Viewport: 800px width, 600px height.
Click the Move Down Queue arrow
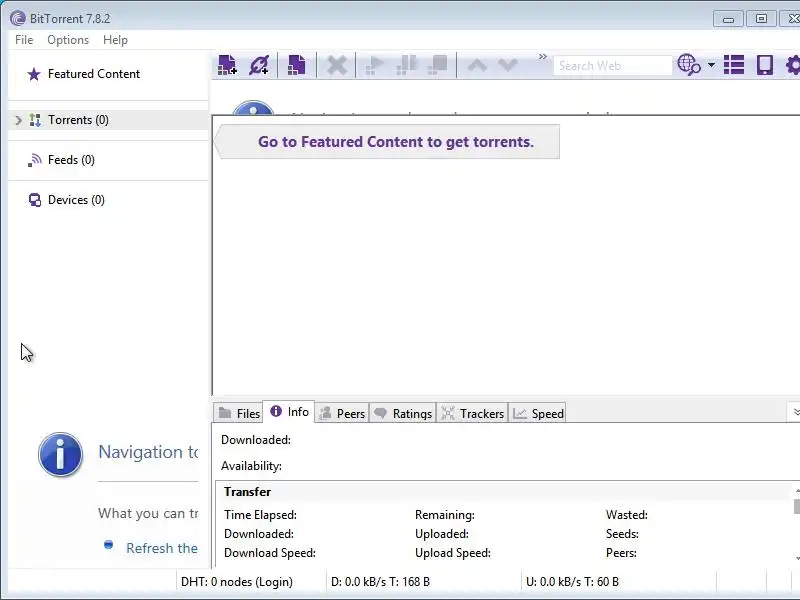click(508, 65)
